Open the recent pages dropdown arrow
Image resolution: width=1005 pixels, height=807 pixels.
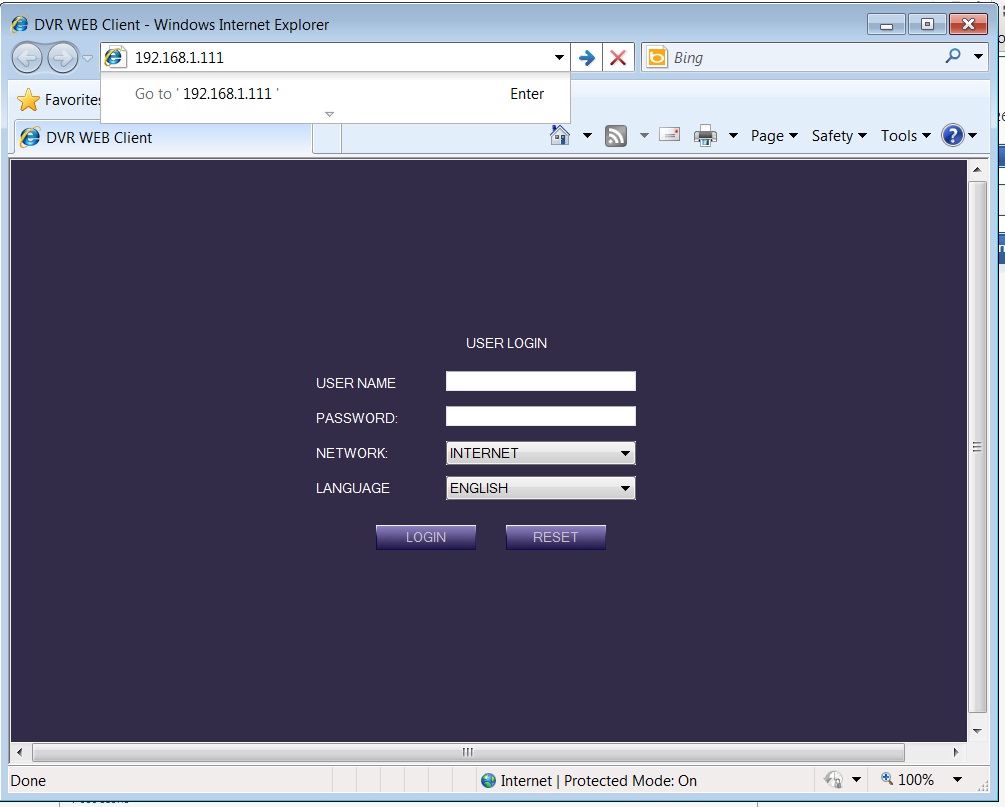click(x=88, y=58)
